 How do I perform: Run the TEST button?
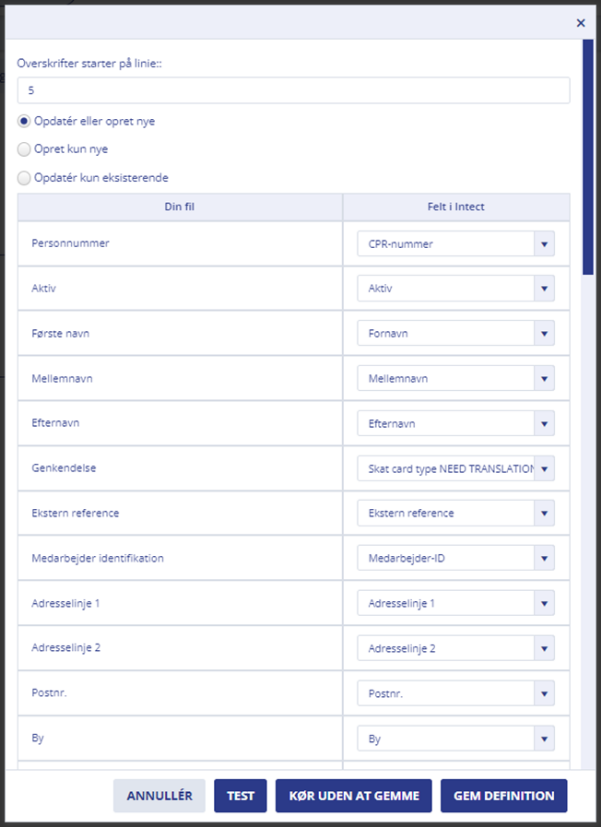(240, 795)
